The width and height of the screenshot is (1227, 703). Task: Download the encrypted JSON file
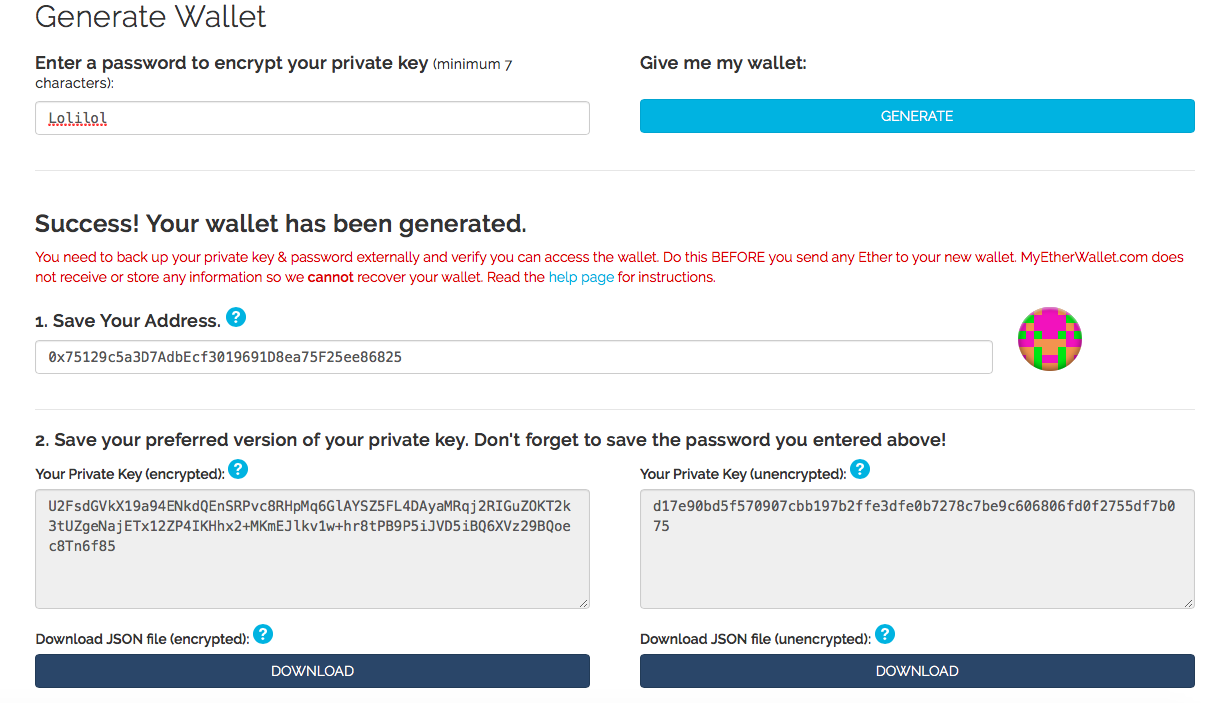pos(312,671)
